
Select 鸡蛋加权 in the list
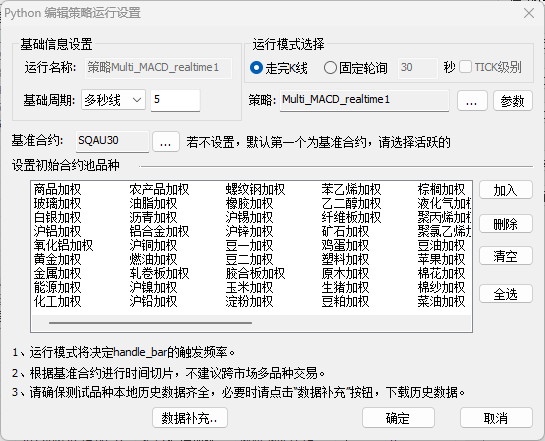click(345, 245)
